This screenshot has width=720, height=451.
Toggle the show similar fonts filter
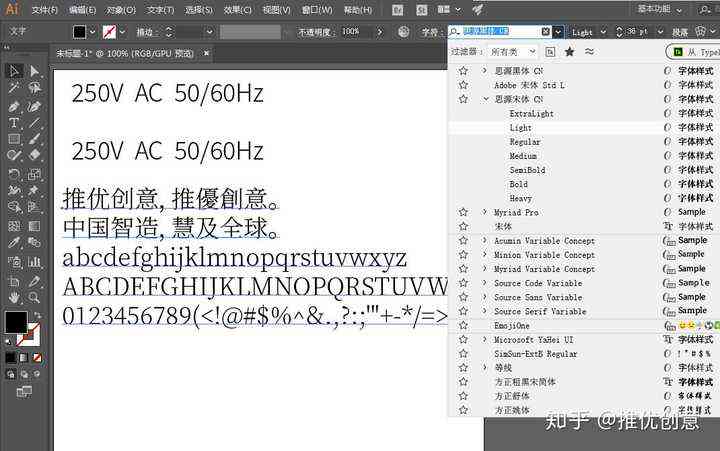click(x=590, y=51)
